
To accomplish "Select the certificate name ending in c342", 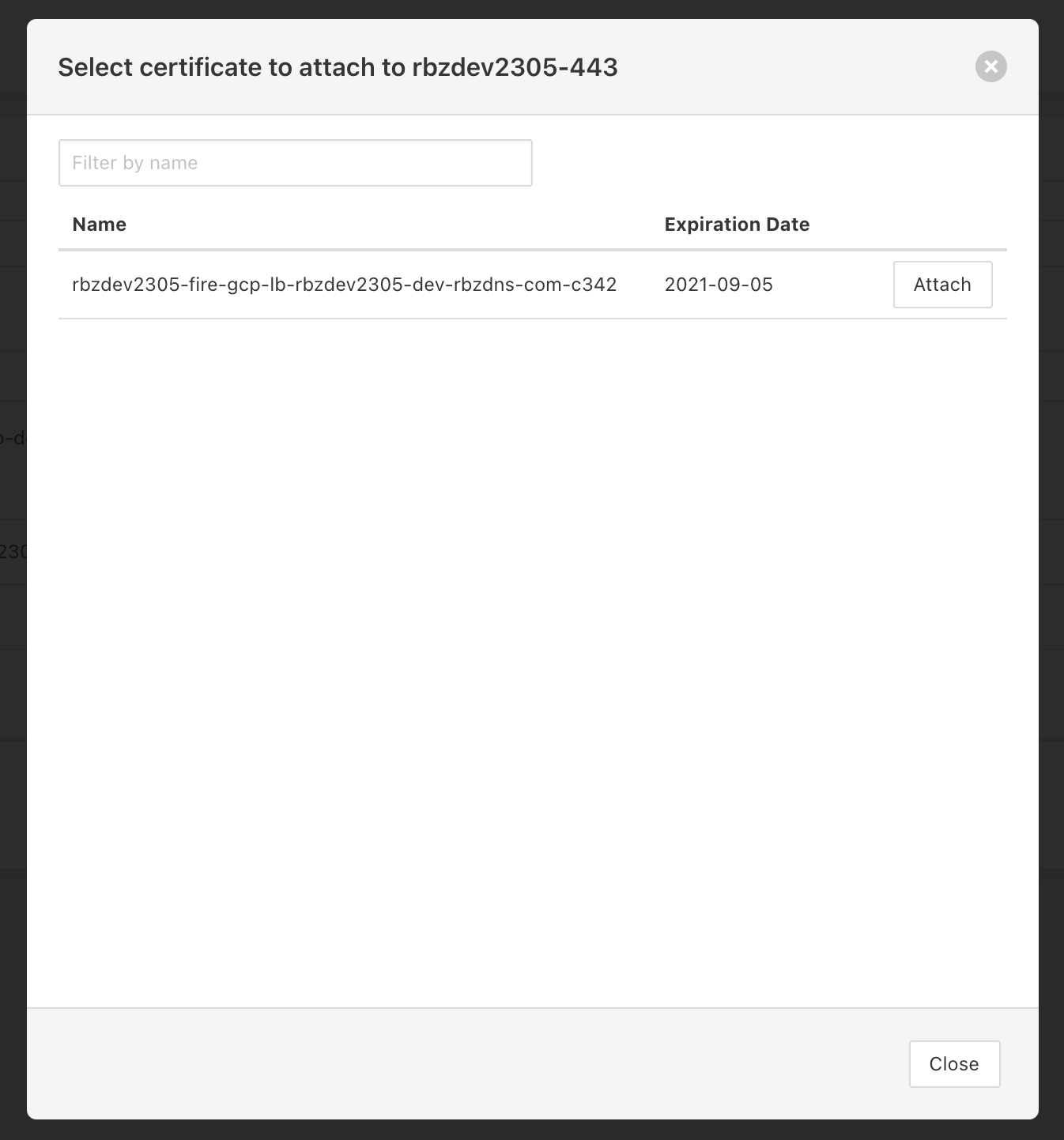I will [344, 285].
